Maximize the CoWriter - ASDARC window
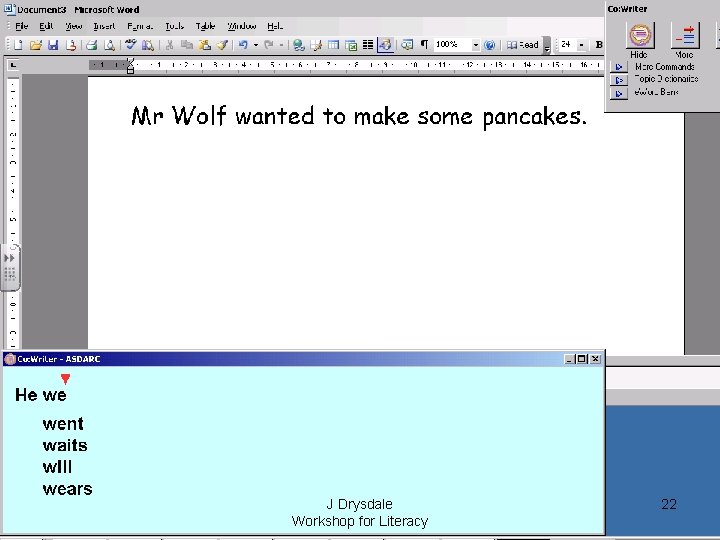 coord(582,359)
